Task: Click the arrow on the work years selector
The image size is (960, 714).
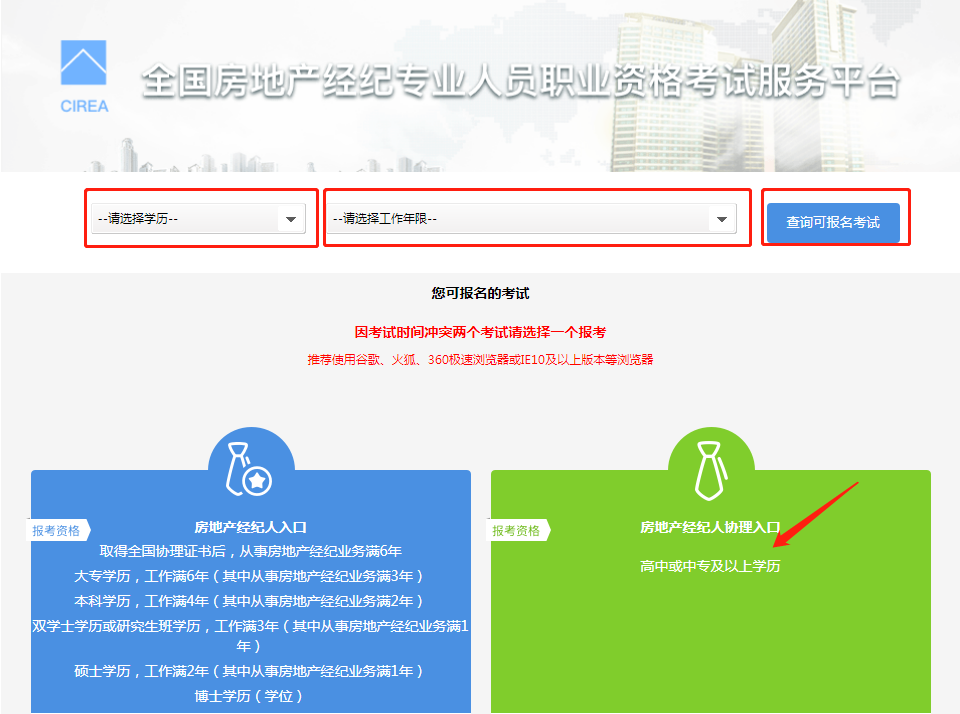Action: coord(721,219)
